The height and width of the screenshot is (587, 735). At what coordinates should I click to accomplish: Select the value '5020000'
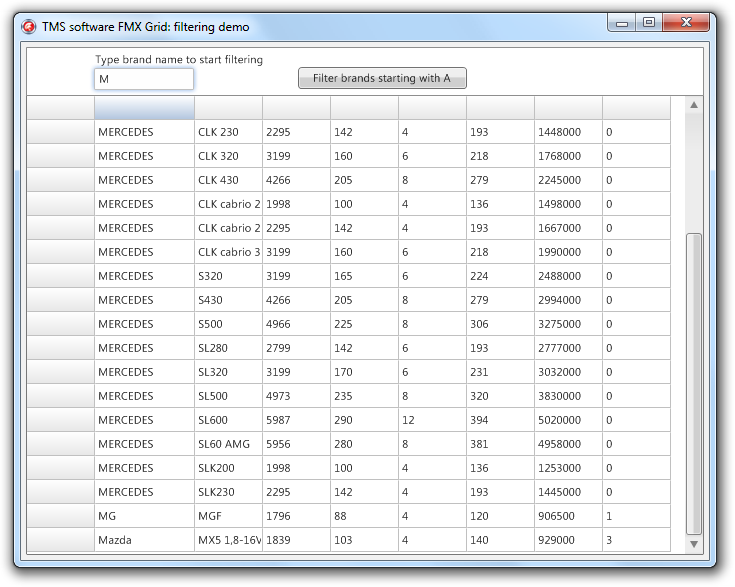[568, 420]
